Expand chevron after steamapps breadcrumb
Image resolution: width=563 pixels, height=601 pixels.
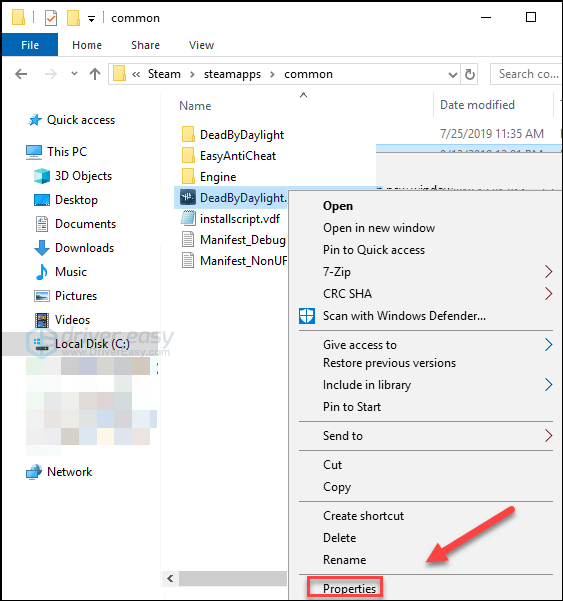tap(272, 74)
